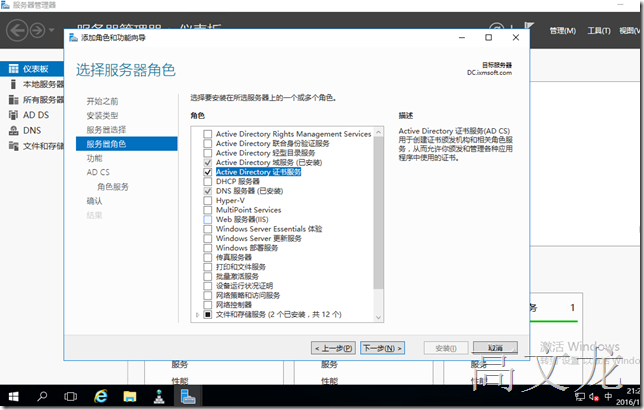
Task: Open 文件和存储 sidebar item
Action: click(x=36, y=146)
